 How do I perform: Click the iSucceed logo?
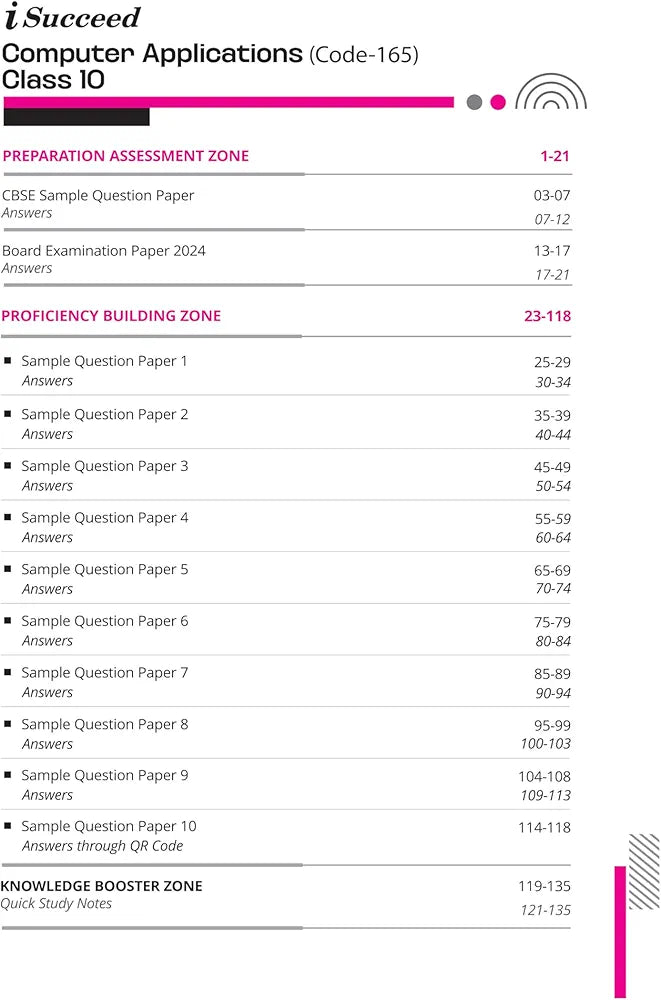coord(72,17)
